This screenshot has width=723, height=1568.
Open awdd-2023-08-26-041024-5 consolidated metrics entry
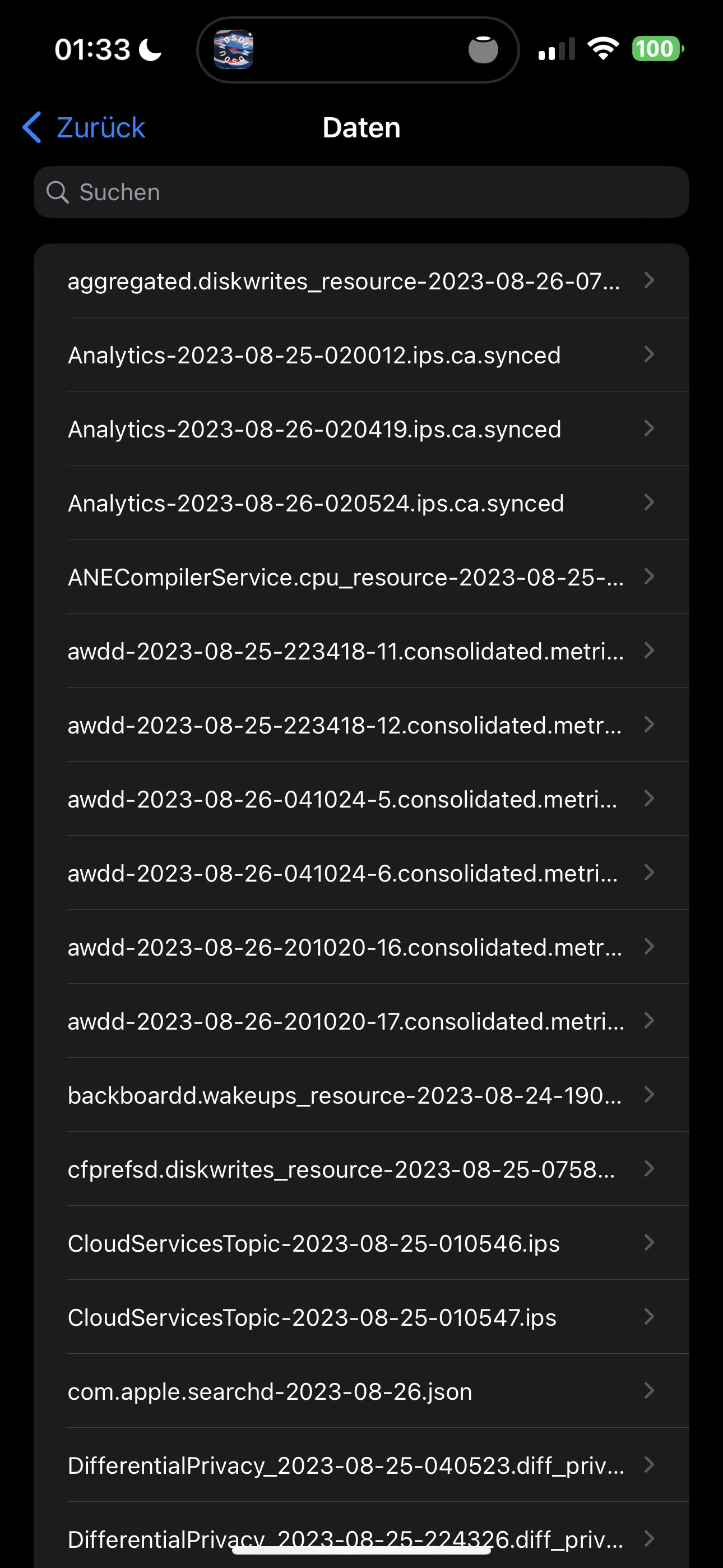coord(342,799)
